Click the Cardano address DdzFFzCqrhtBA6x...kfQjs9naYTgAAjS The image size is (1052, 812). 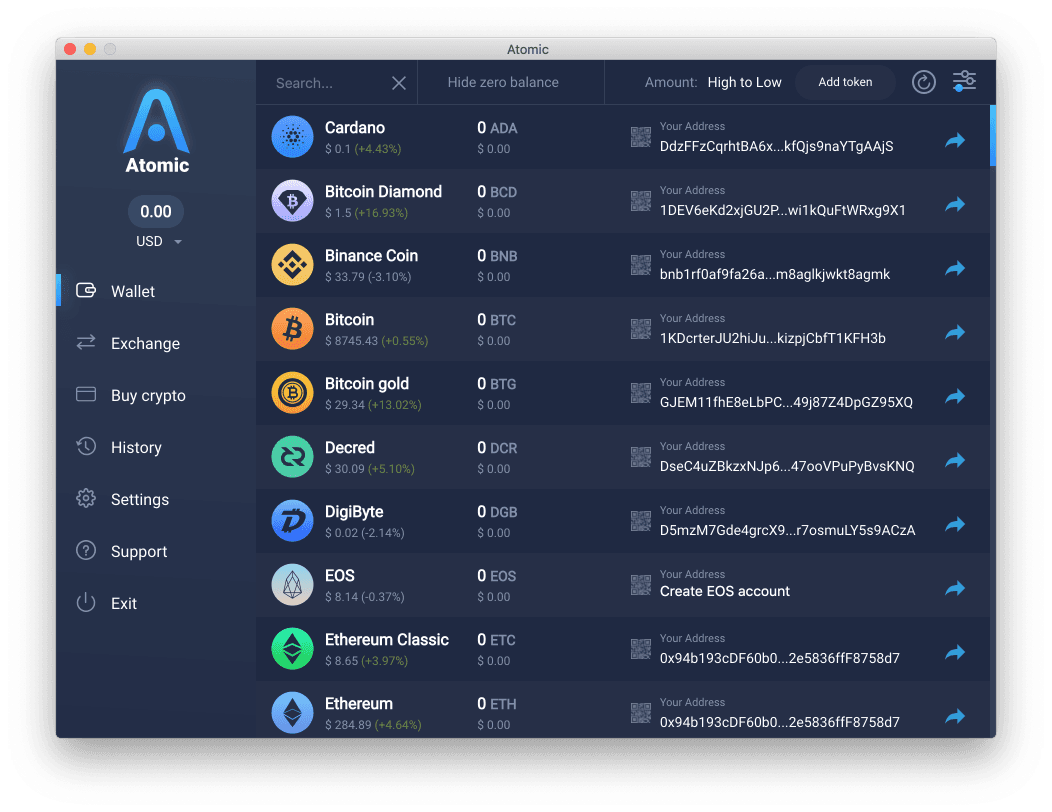coord(776,146)
